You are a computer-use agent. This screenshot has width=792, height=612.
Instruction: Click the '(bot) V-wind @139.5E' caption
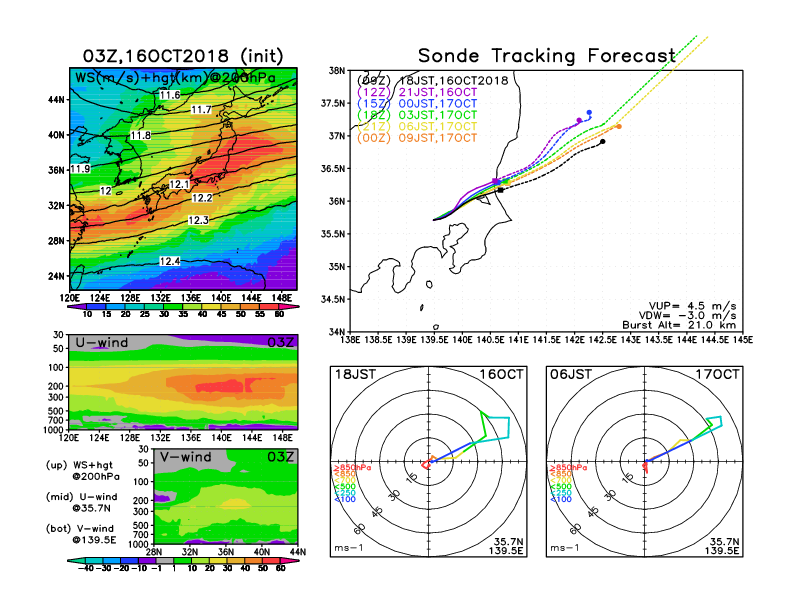(x=81, y=534)
